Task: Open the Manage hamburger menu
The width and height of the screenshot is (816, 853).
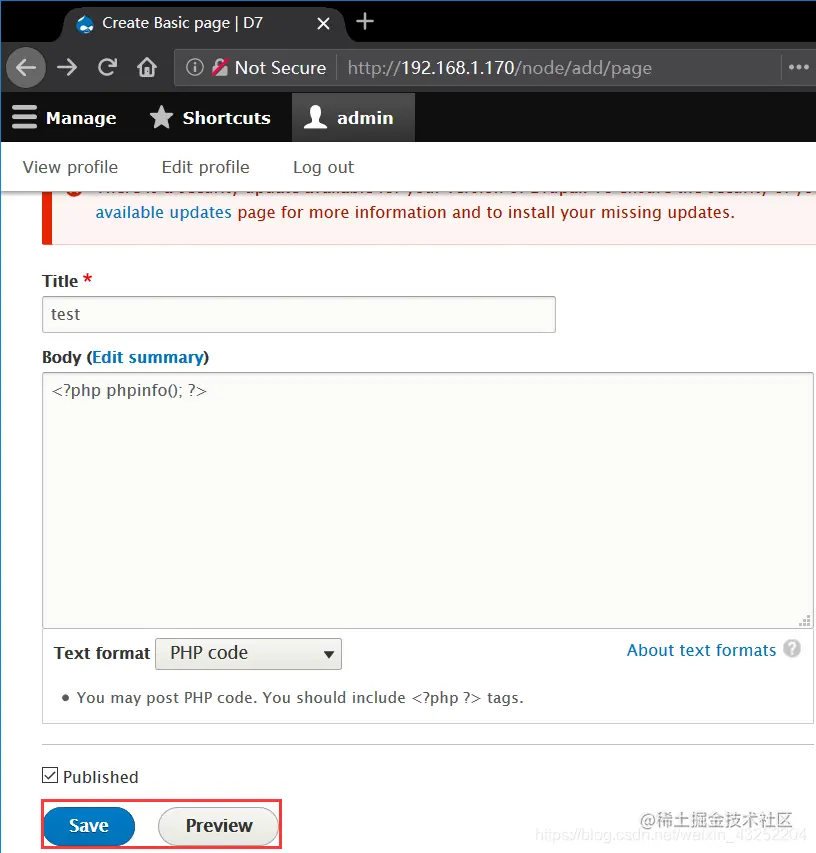Action: pyautogui.click(x=64, y=118)
